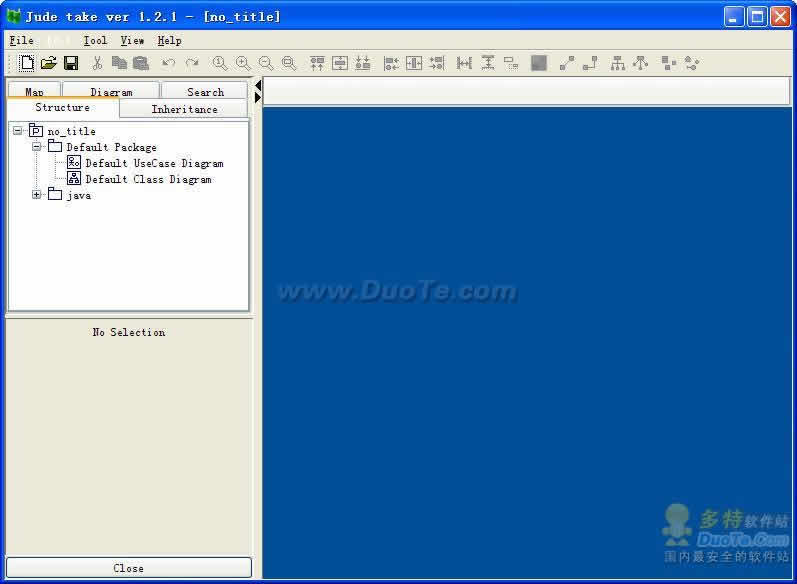This screenshot has height=584, width=797.
Task: Open the View menu
Action: pos(132,40)
